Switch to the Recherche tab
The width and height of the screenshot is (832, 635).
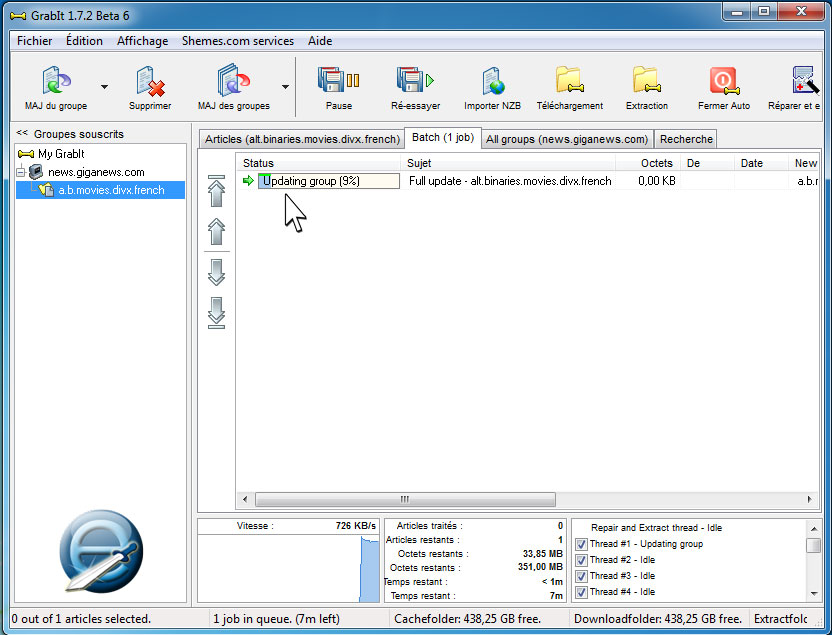click(x=686, y=139)
